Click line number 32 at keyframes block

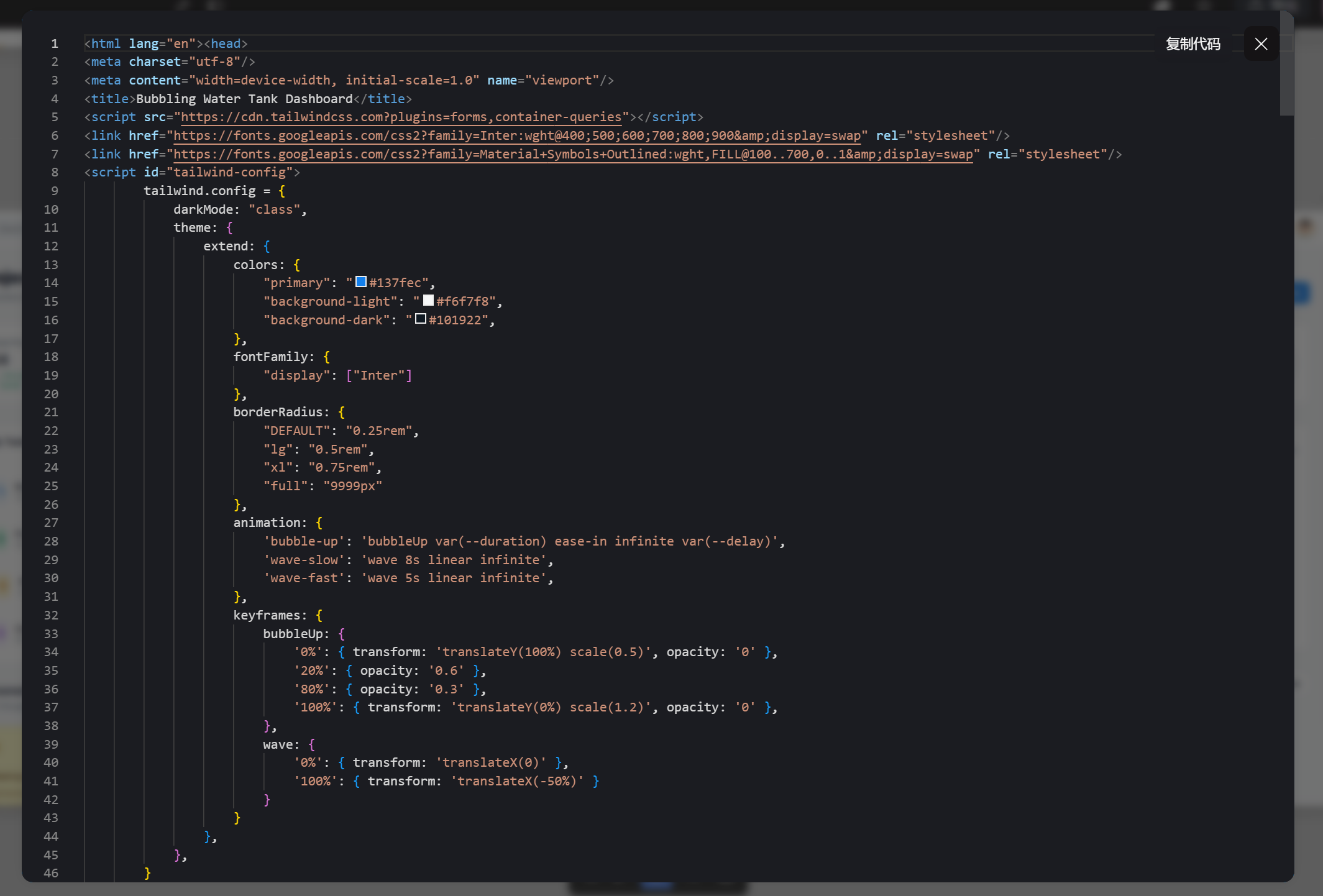(51, 615)
